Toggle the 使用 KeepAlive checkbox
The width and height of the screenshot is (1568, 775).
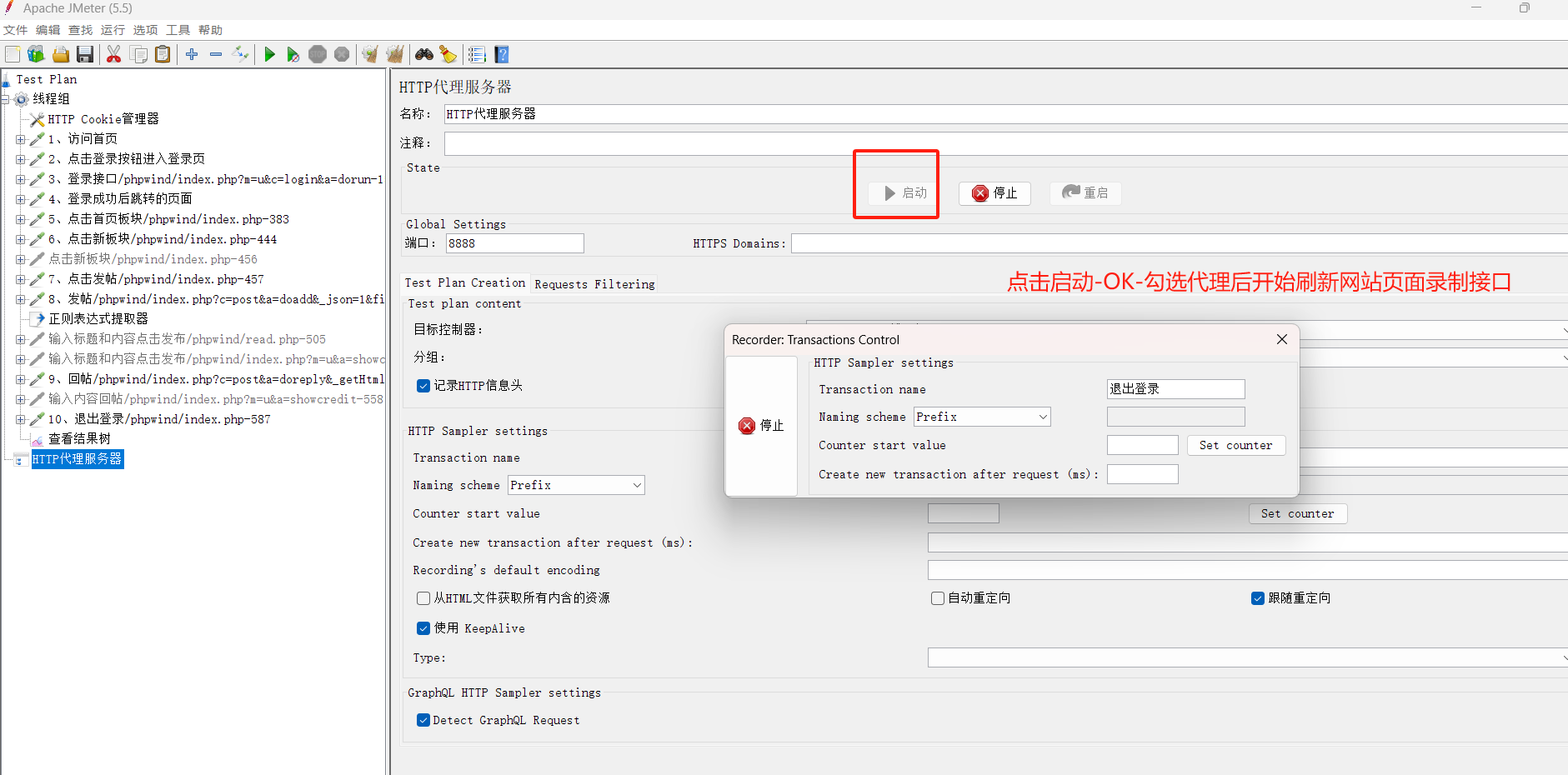pyautogui.click(x=423, y=628)
